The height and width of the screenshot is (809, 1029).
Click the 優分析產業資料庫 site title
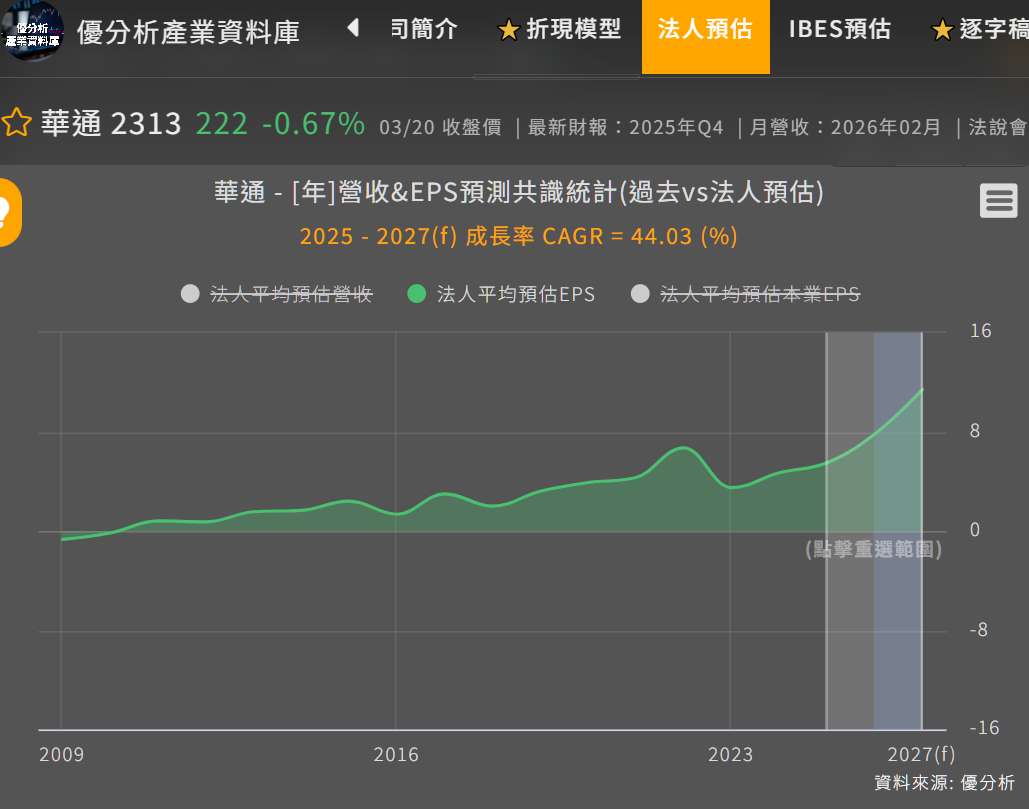point(188,33)
